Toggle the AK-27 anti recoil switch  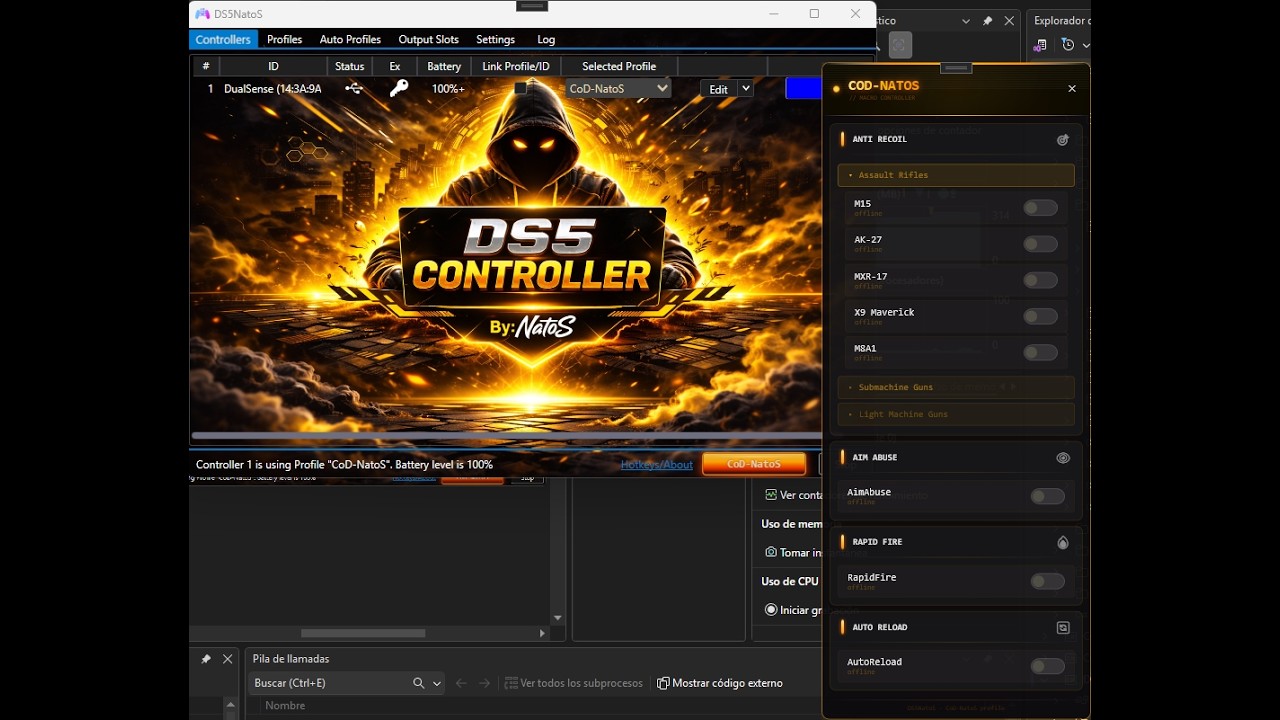coord(1040,244)
